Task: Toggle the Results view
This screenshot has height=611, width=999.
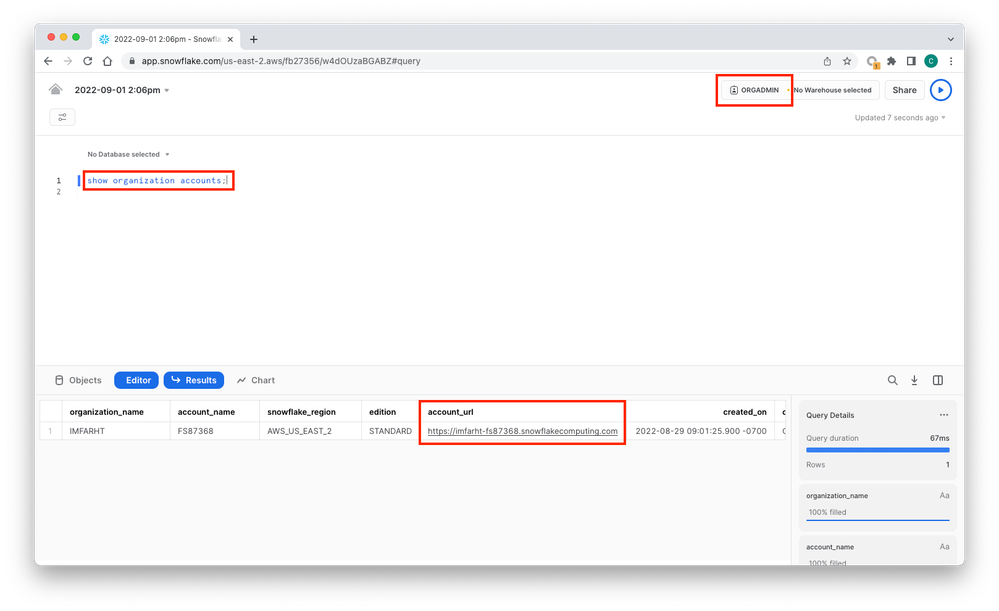Action: pyautogui.click(x=194, y=380)
